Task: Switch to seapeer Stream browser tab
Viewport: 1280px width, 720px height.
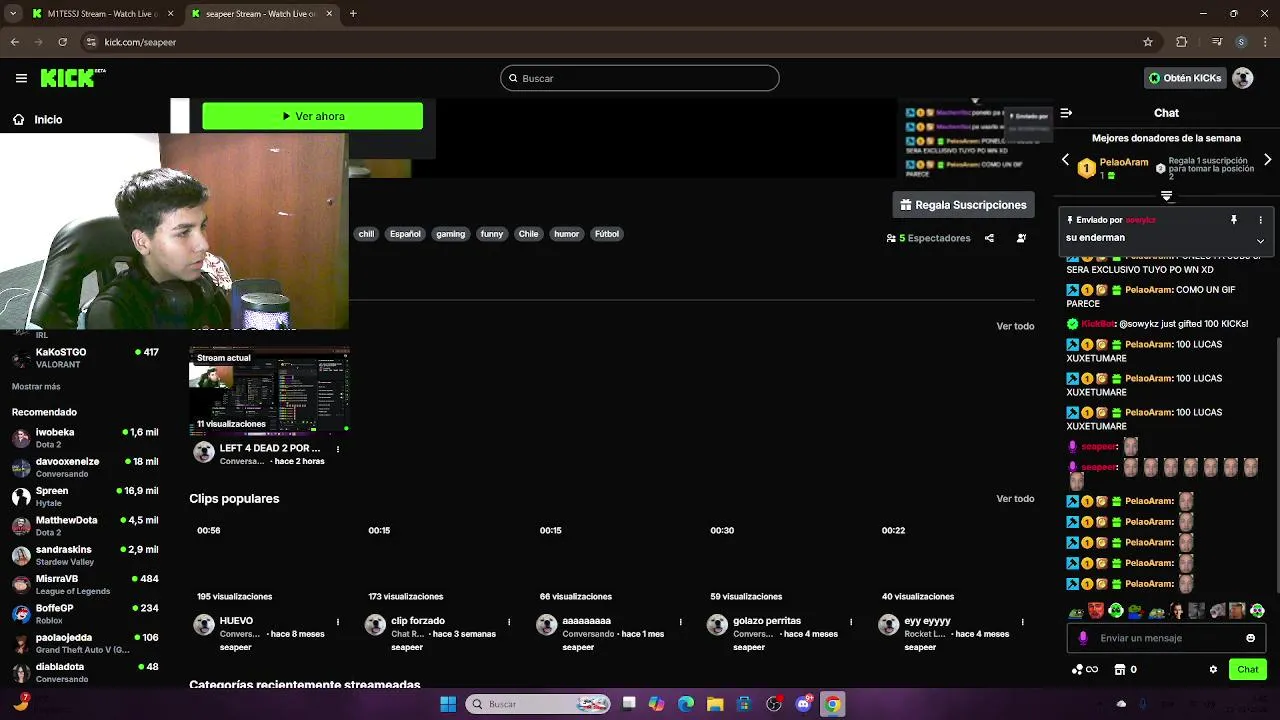Action: 260,14
